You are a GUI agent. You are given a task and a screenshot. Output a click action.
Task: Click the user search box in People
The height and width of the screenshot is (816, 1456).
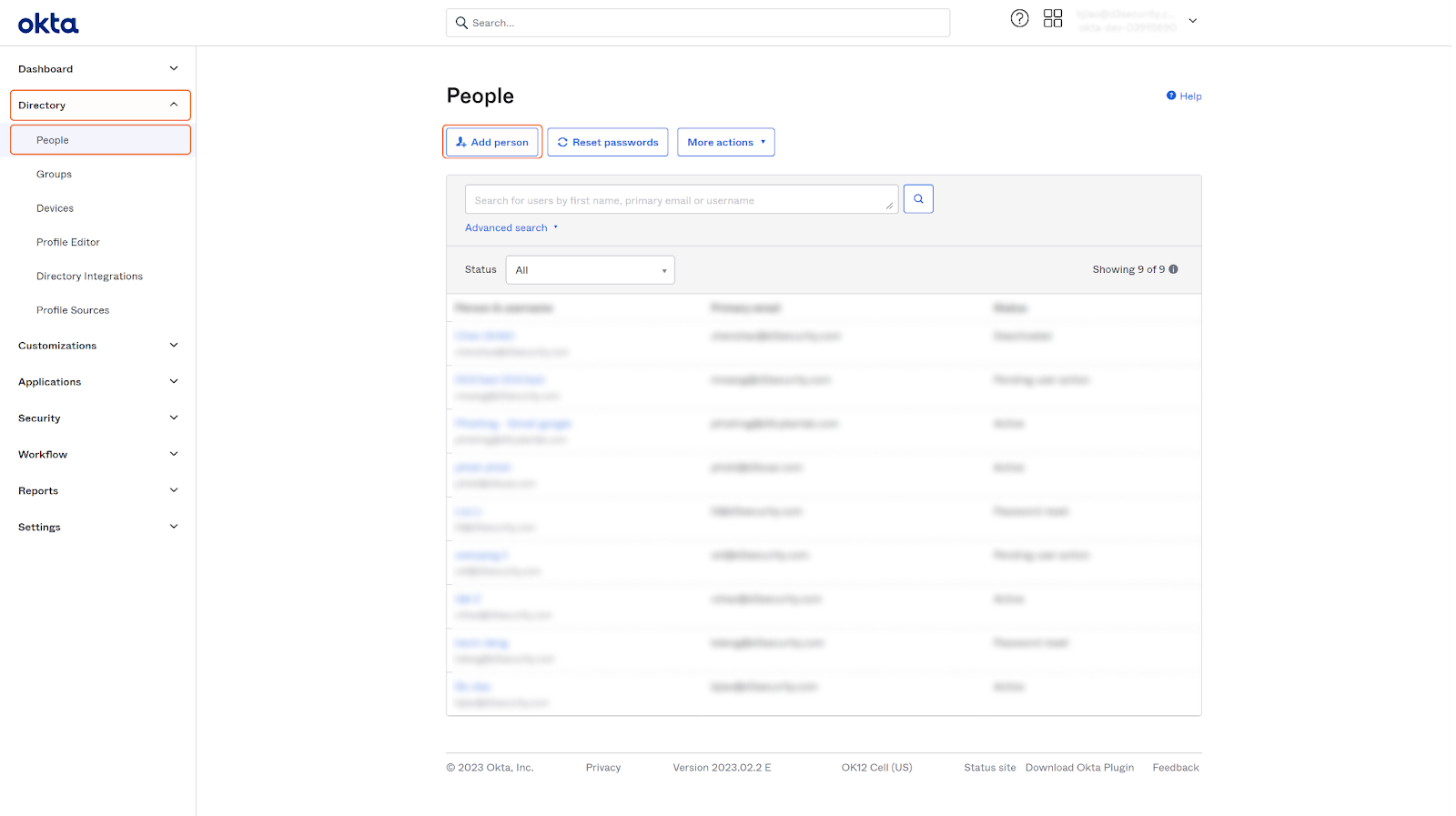tap(678, 200)
